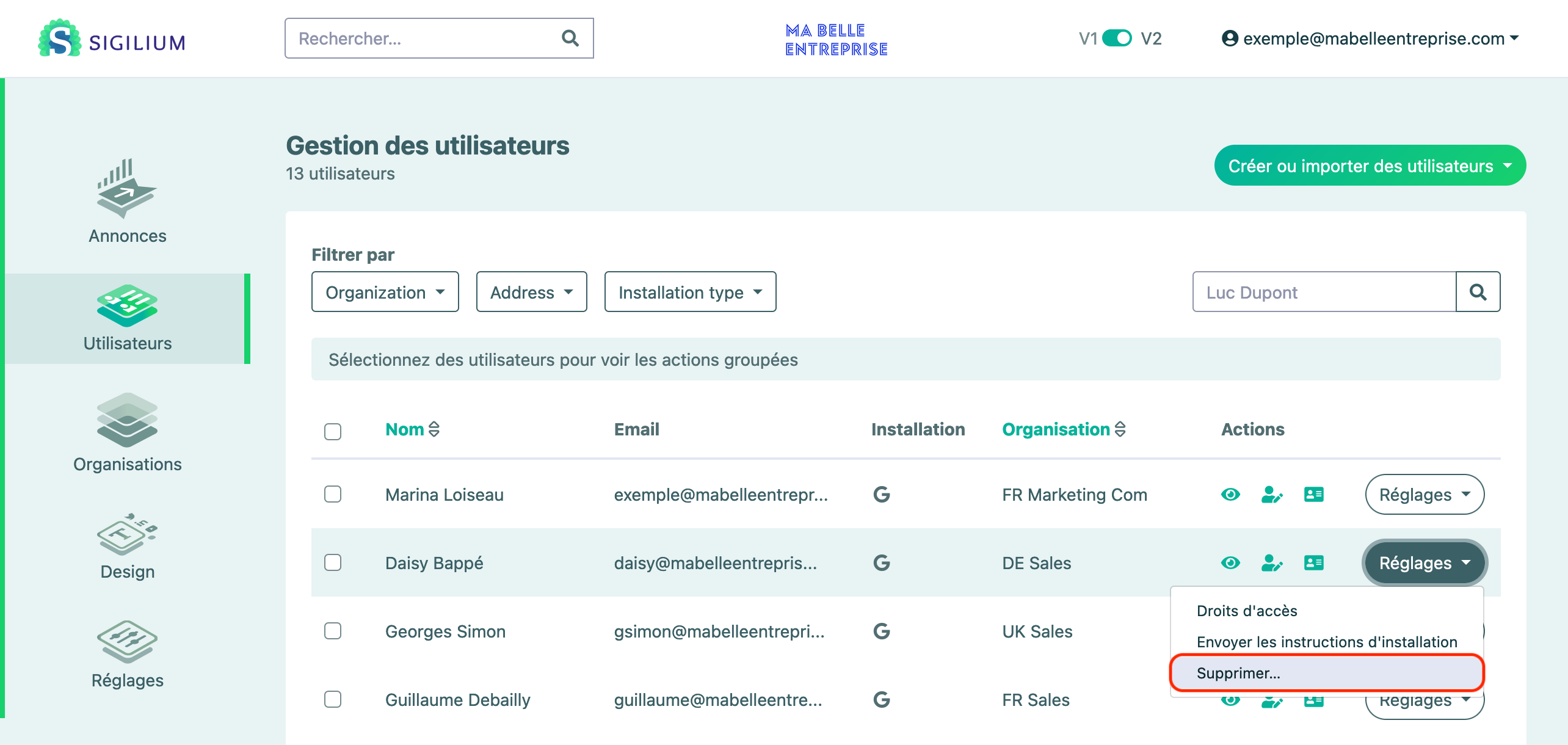Select Droits d'accès menu entry
The height and width of the screenshot is (745, 1568).
[x=1247, y=611]
